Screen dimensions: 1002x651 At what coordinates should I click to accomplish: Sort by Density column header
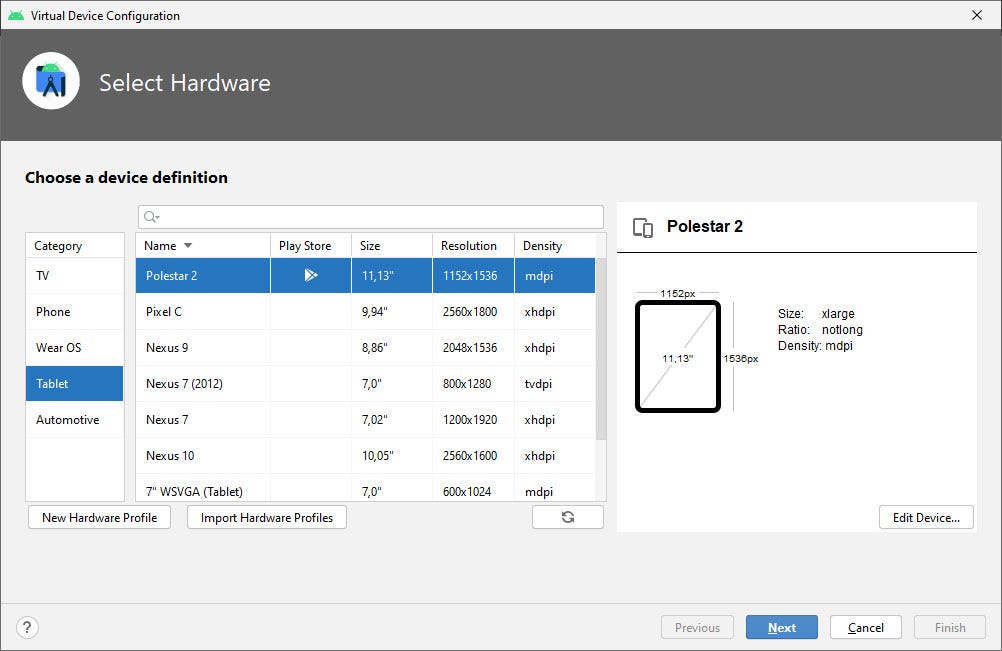click(x=555, y=246)
